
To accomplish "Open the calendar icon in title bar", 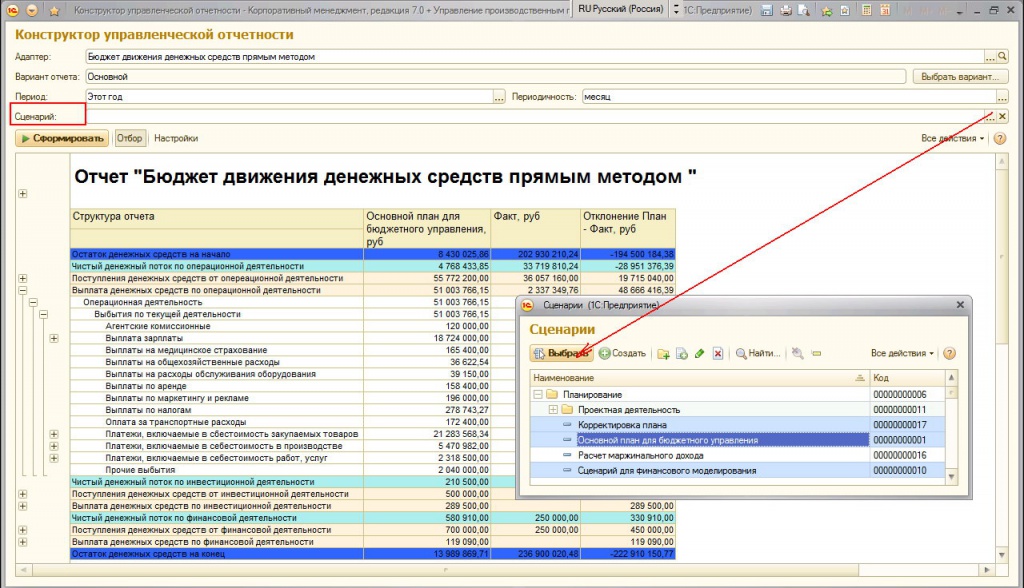I will pyautogui.click(x=885, y=10).
